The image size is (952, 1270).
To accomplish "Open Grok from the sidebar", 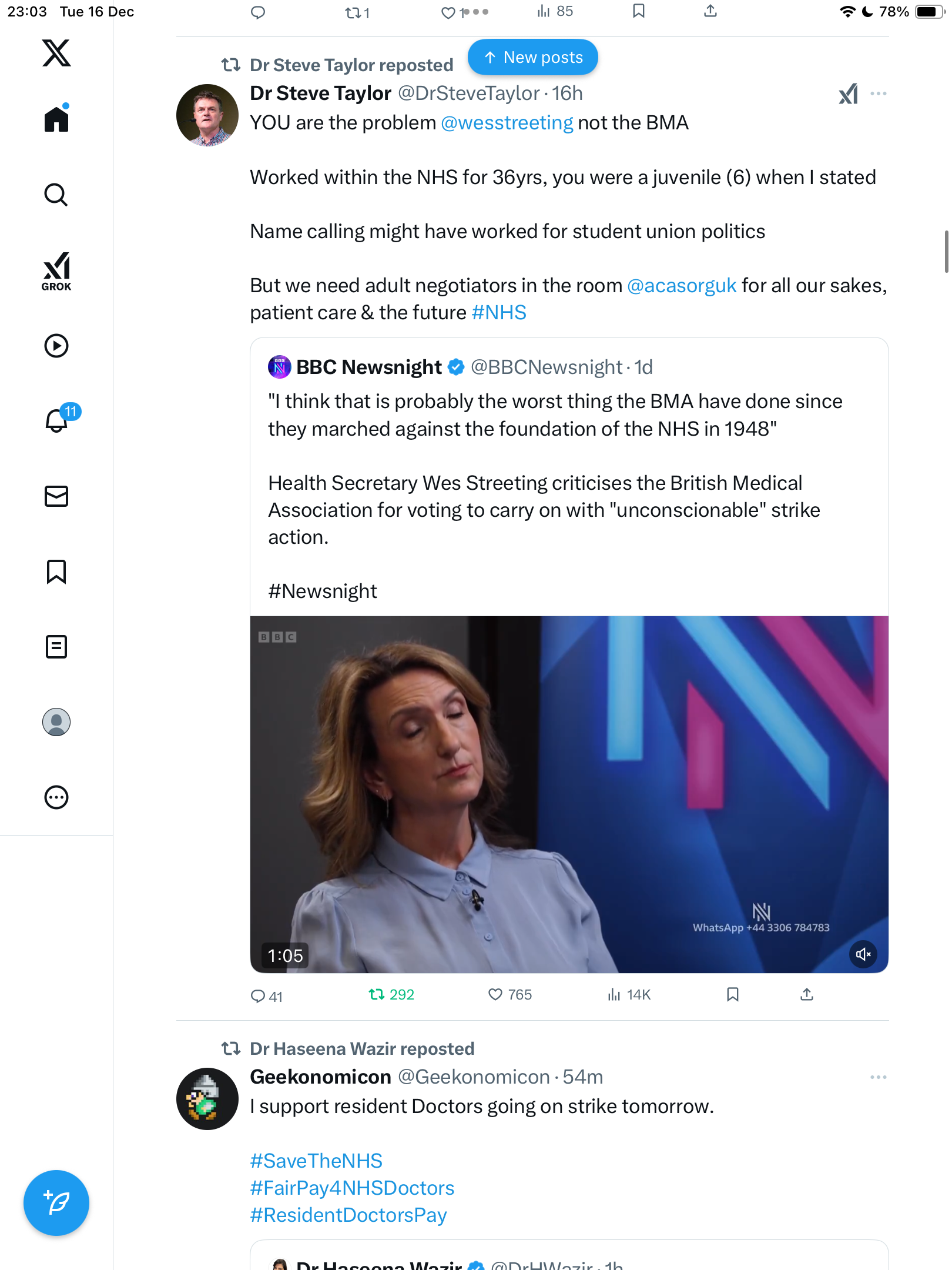I will click(56, 271).
